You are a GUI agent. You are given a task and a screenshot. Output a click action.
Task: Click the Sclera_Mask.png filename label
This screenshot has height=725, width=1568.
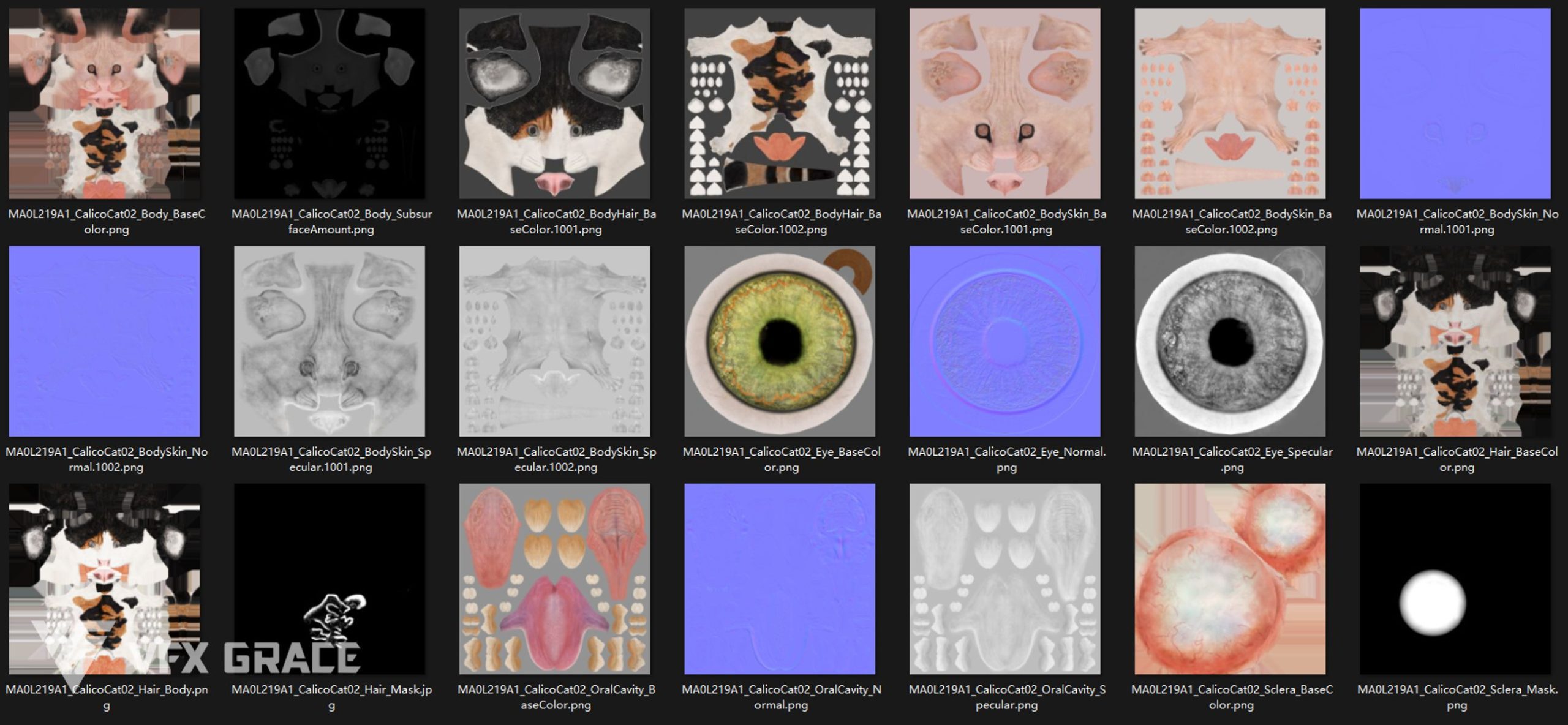coord(1457,697)
